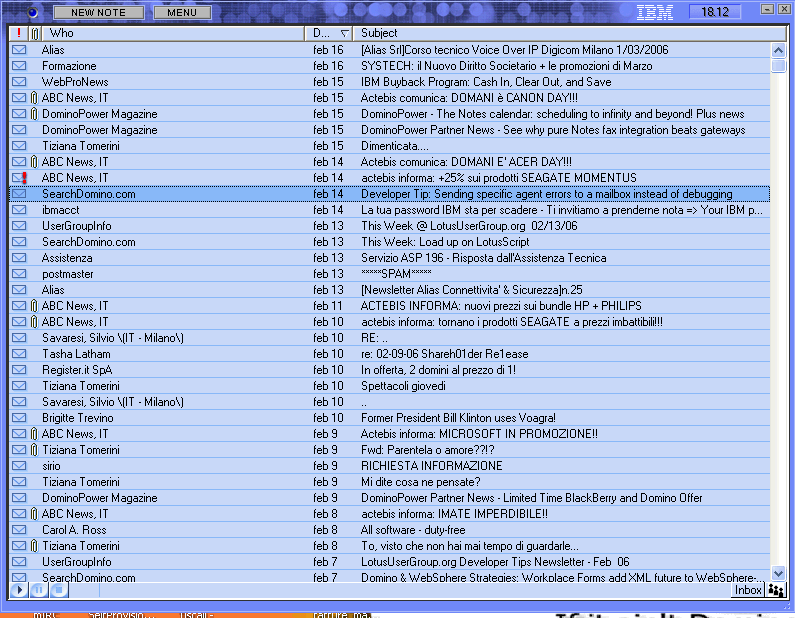This screenshot has width=795, height=618.
Task: Toggle the date sort triangle arrow
Action: pos(345,33)
